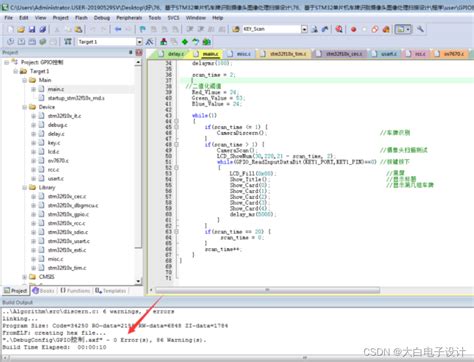
Task: Switch to the delay.c editor tab
Action: coord(174,54)
